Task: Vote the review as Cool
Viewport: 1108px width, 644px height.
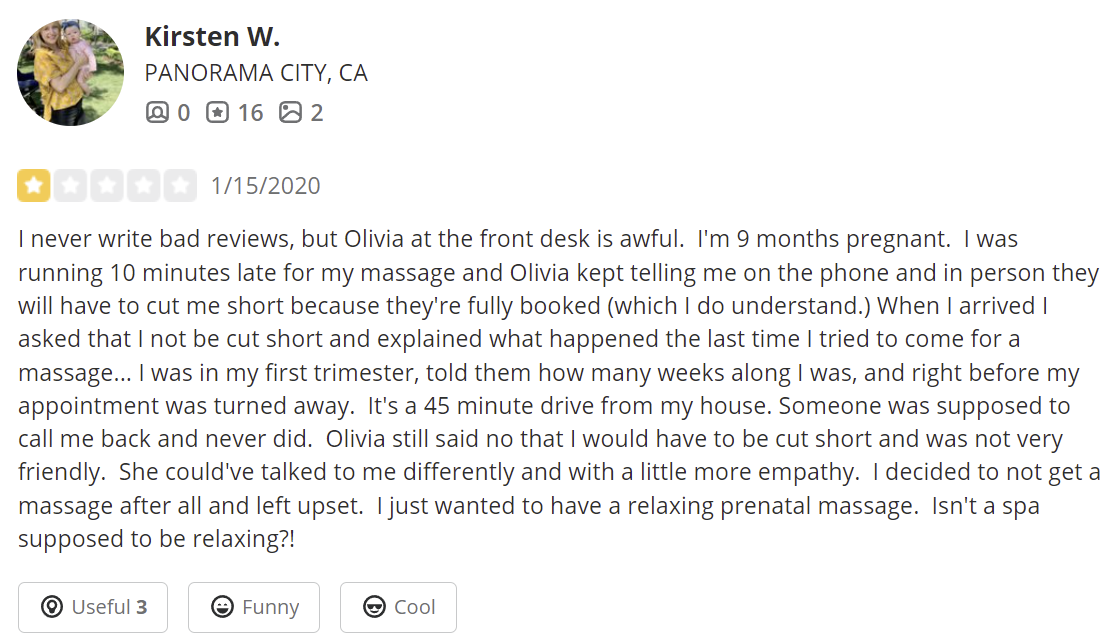Action: 398,607
